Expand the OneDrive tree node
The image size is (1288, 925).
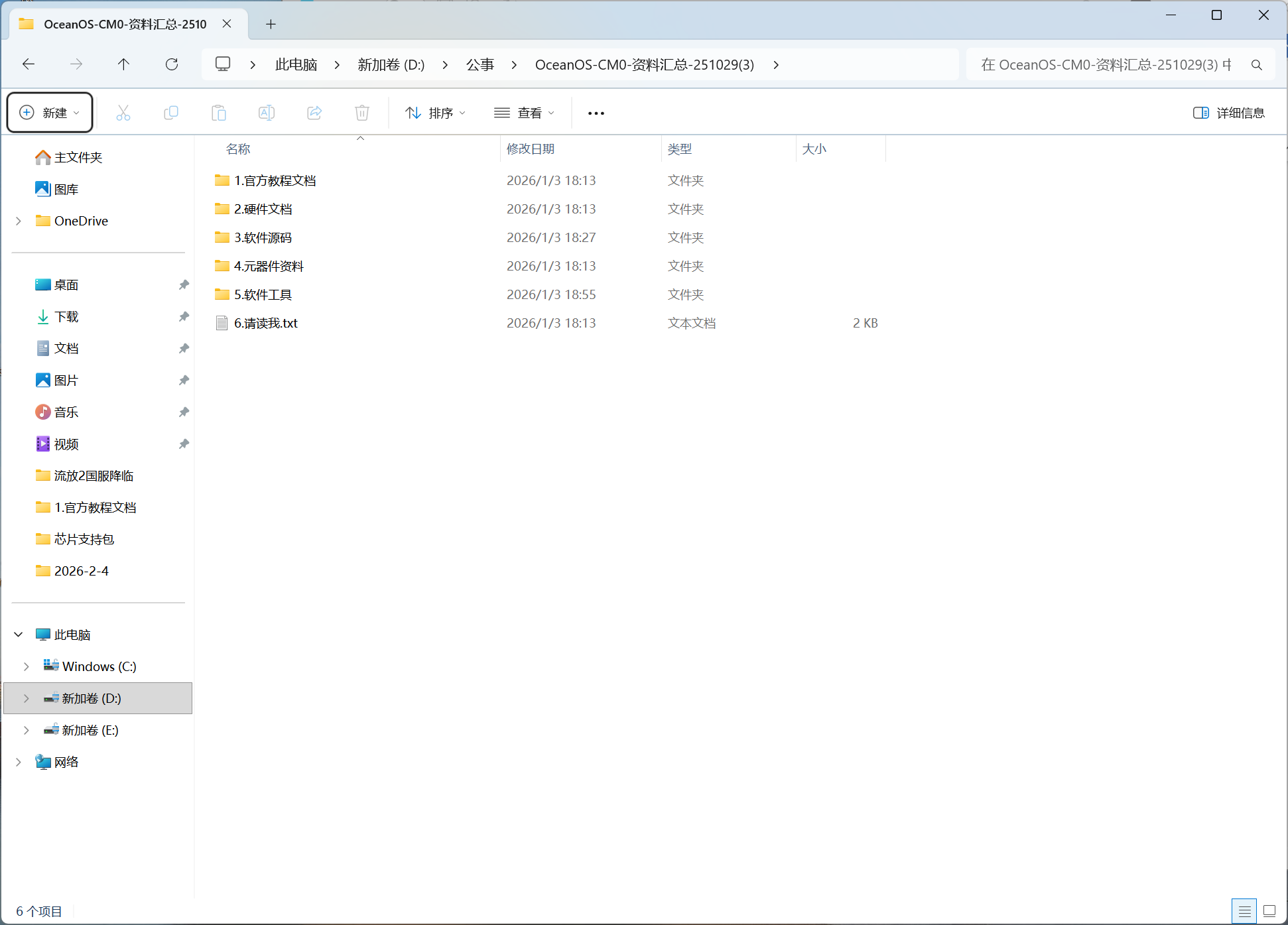[x=19, y=221]
